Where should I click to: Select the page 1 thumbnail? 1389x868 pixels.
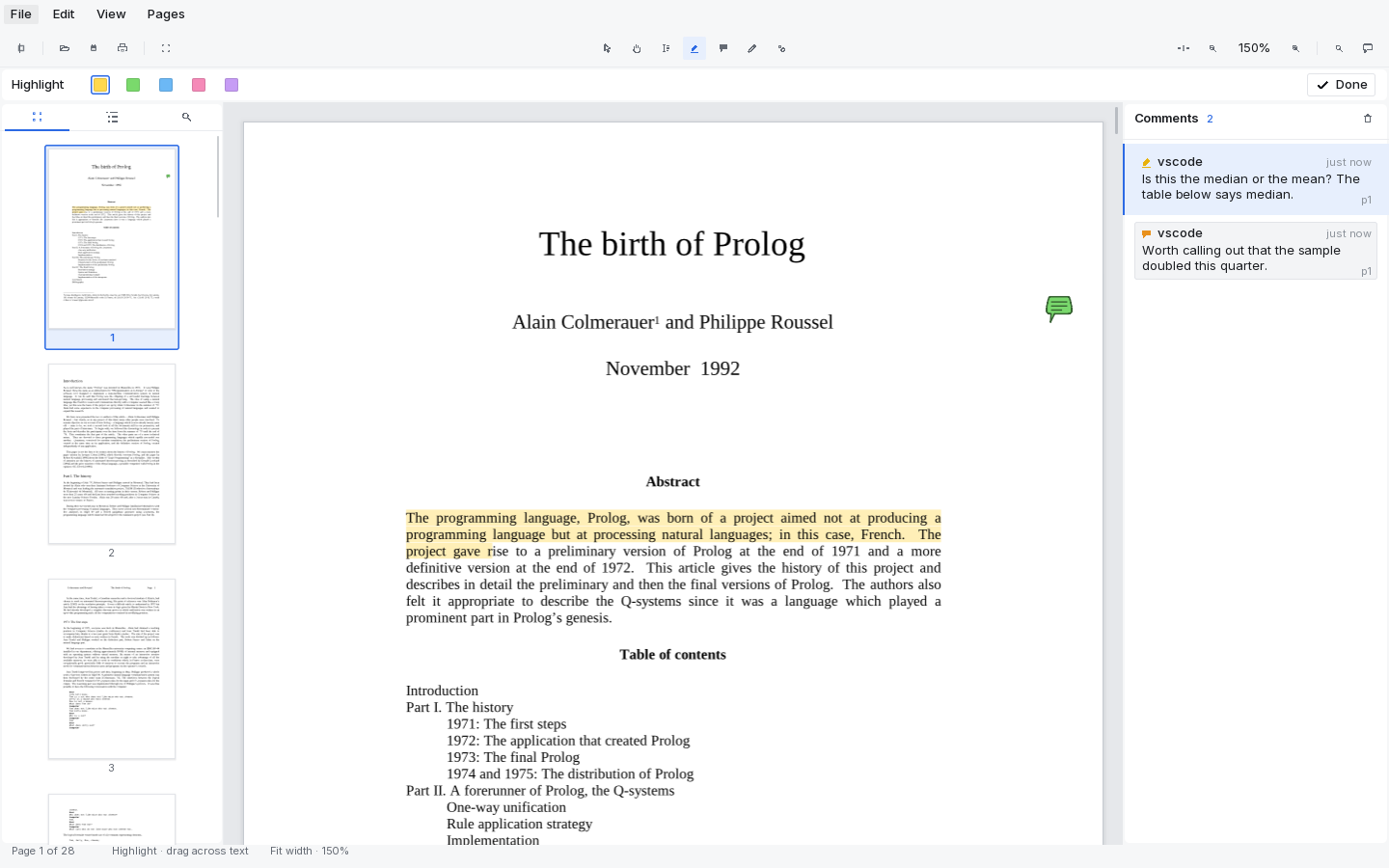point(112,247)
